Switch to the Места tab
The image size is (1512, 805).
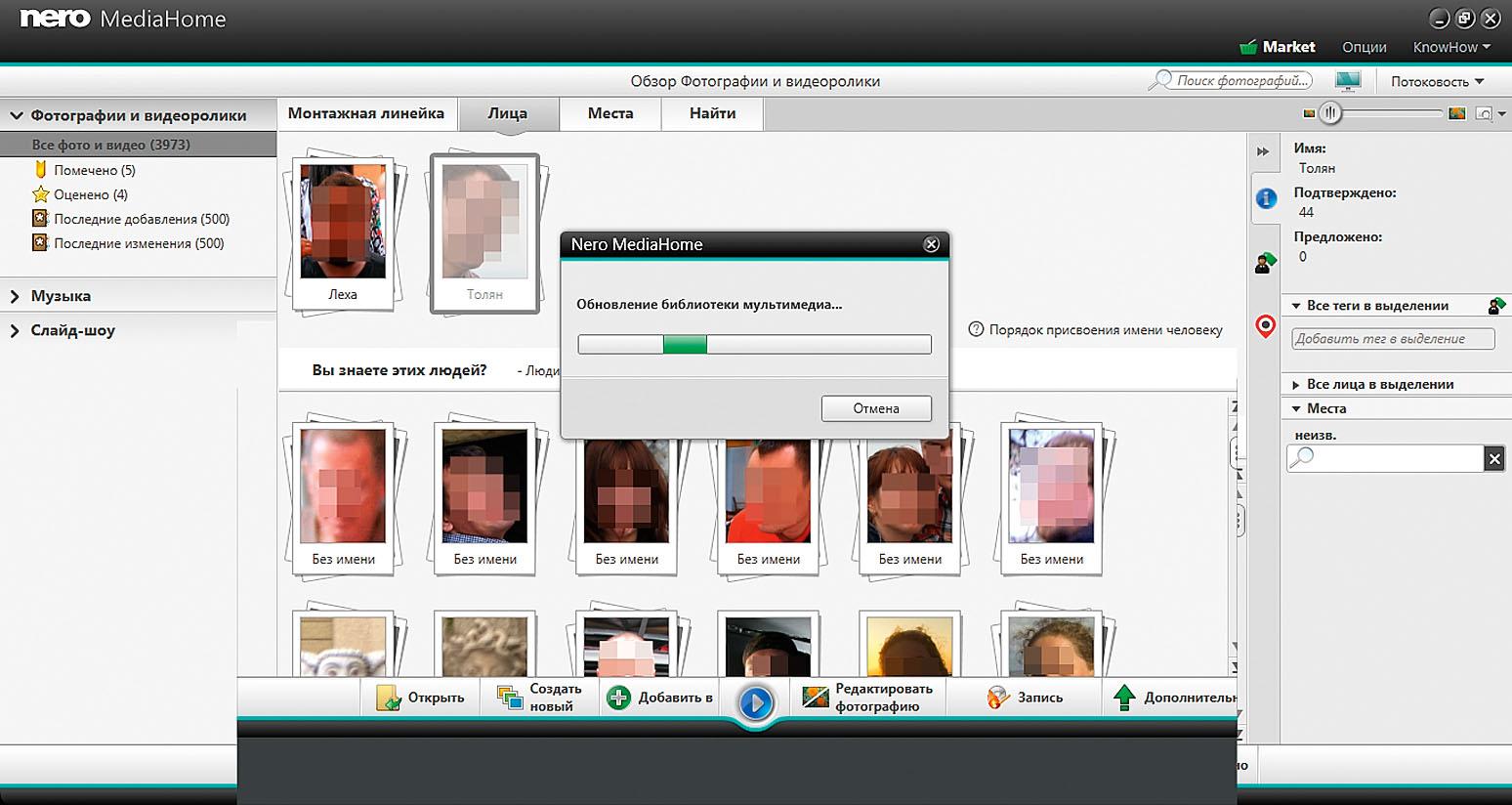point(610,113)
